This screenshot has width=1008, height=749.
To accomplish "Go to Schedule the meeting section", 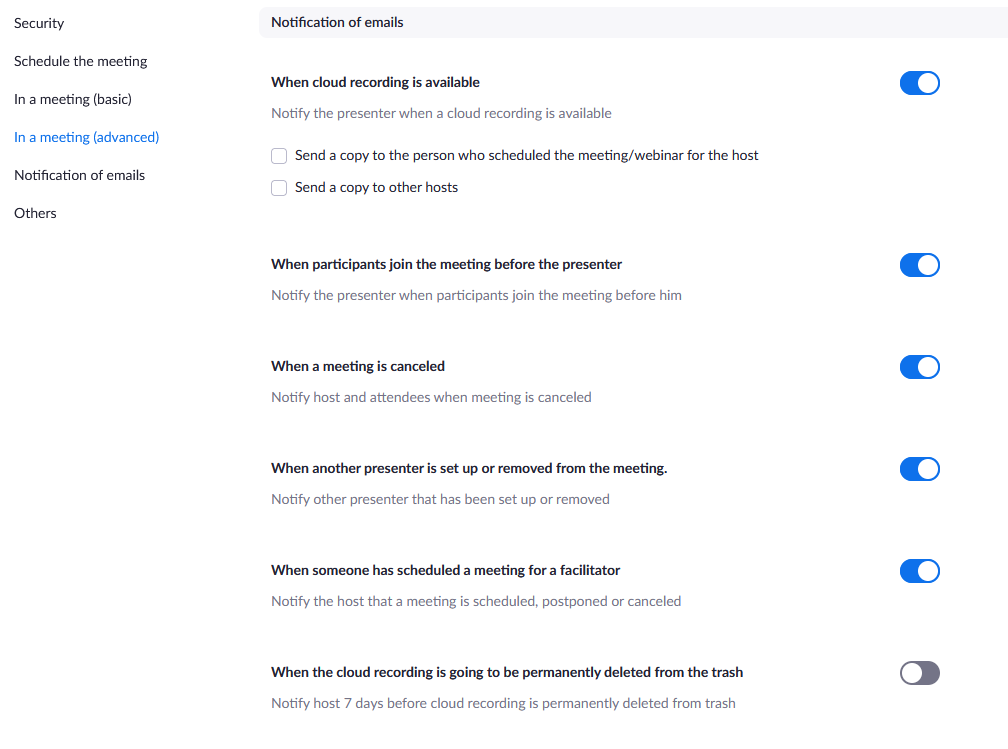I will point(80,61).
